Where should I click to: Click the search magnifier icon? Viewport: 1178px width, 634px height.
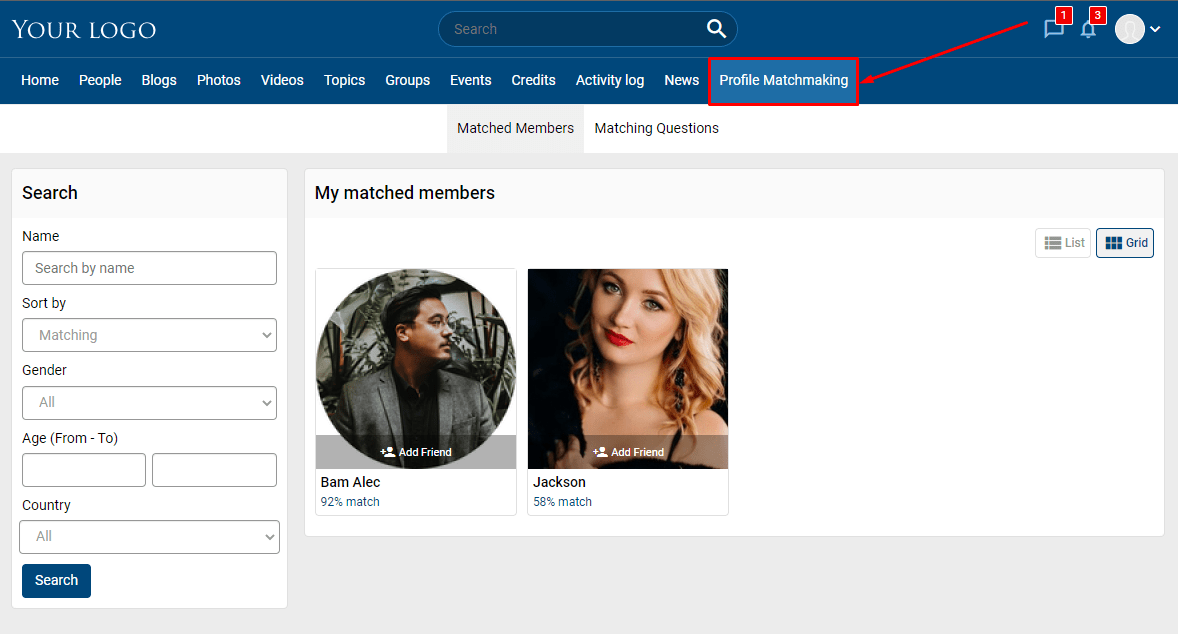click(x=716, y=29)
